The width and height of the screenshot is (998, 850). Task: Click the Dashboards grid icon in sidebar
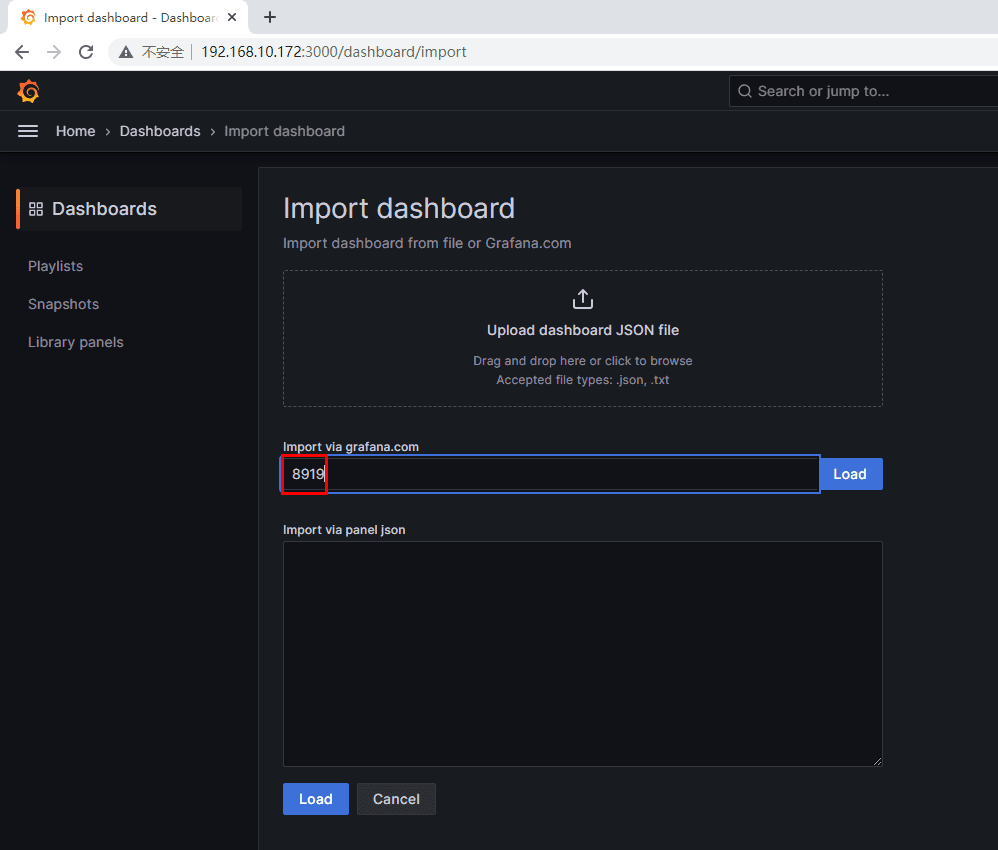click(x=36, y=209)
